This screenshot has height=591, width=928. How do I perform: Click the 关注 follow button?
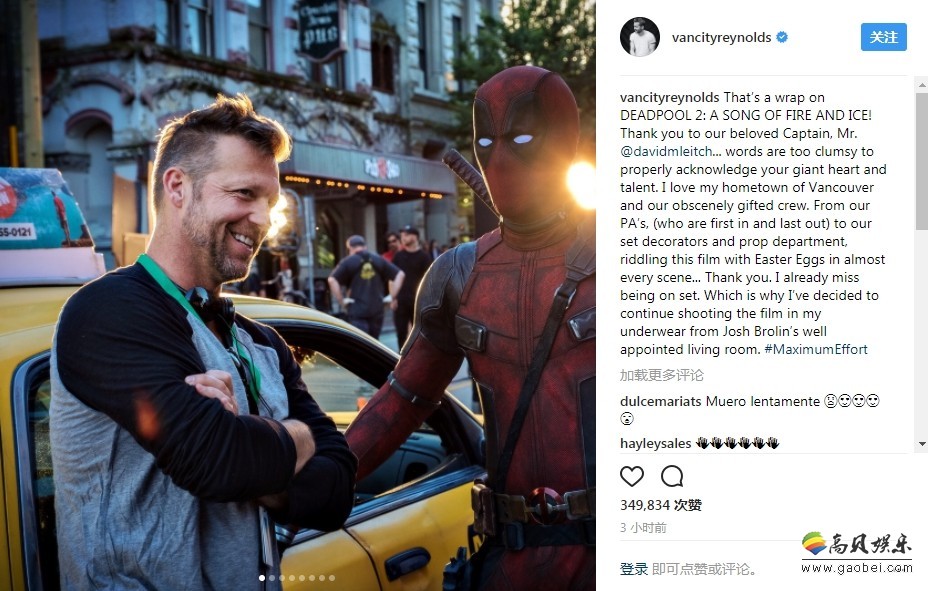(884, 37)
